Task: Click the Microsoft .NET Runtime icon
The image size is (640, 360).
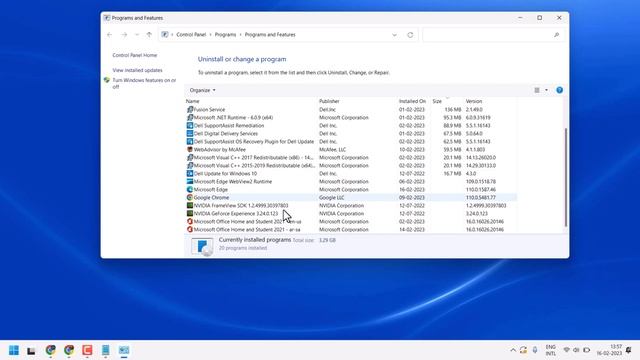Action: [x=190, y=118]
